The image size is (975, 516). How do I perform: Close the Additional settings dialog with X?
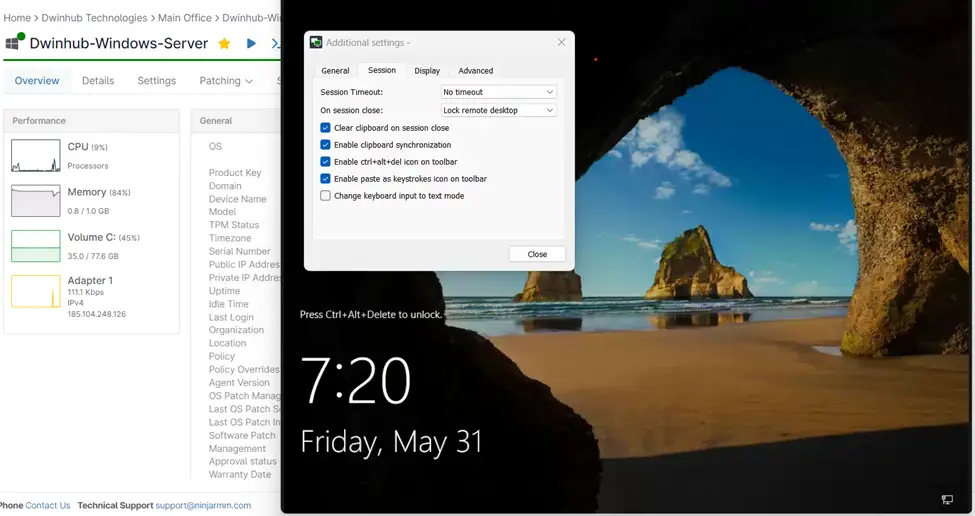point(561,42)
